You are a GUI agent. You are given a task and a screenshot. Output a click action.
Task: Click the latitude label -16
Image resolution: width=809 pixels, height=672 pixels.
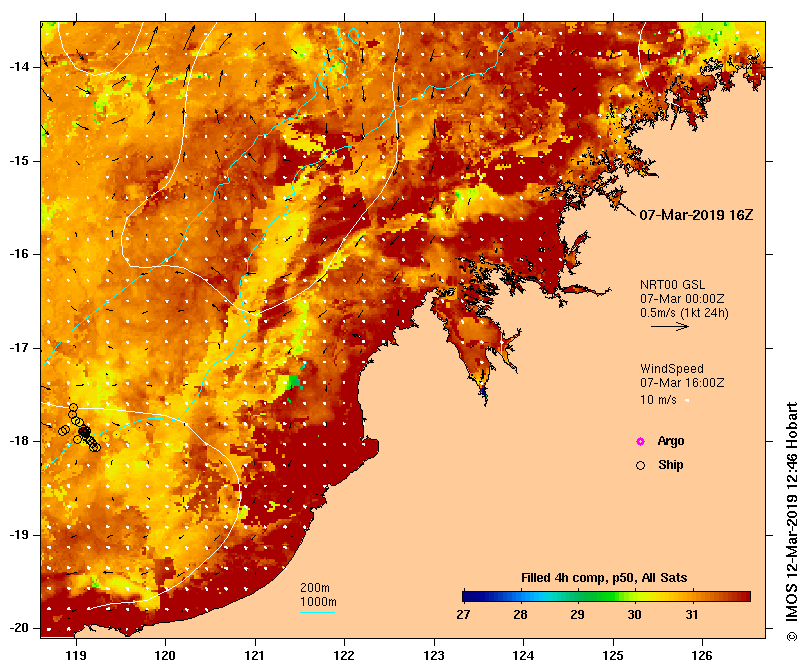20,254
